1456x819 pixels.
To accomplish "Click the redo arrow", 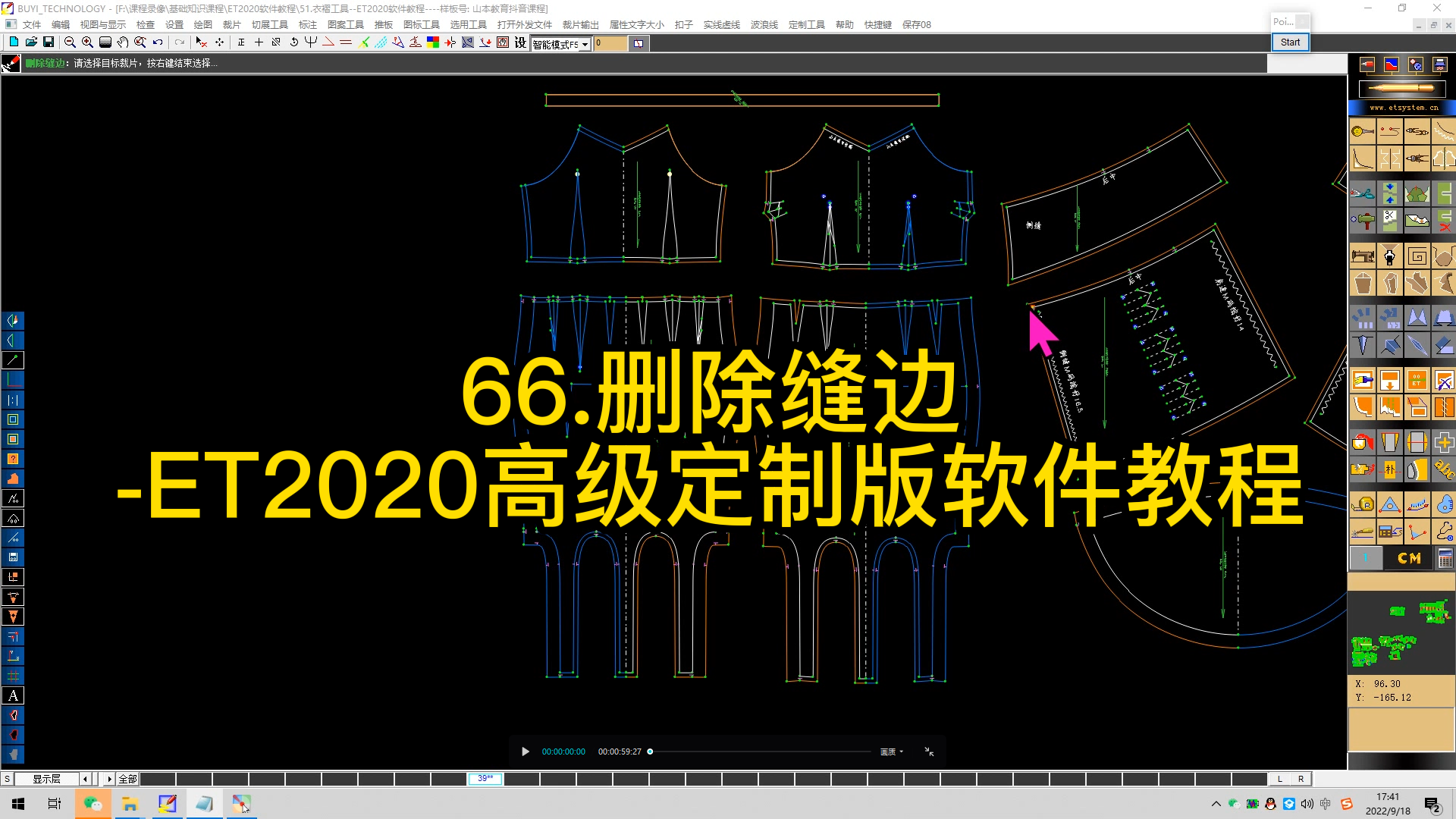I will [180, 42].
